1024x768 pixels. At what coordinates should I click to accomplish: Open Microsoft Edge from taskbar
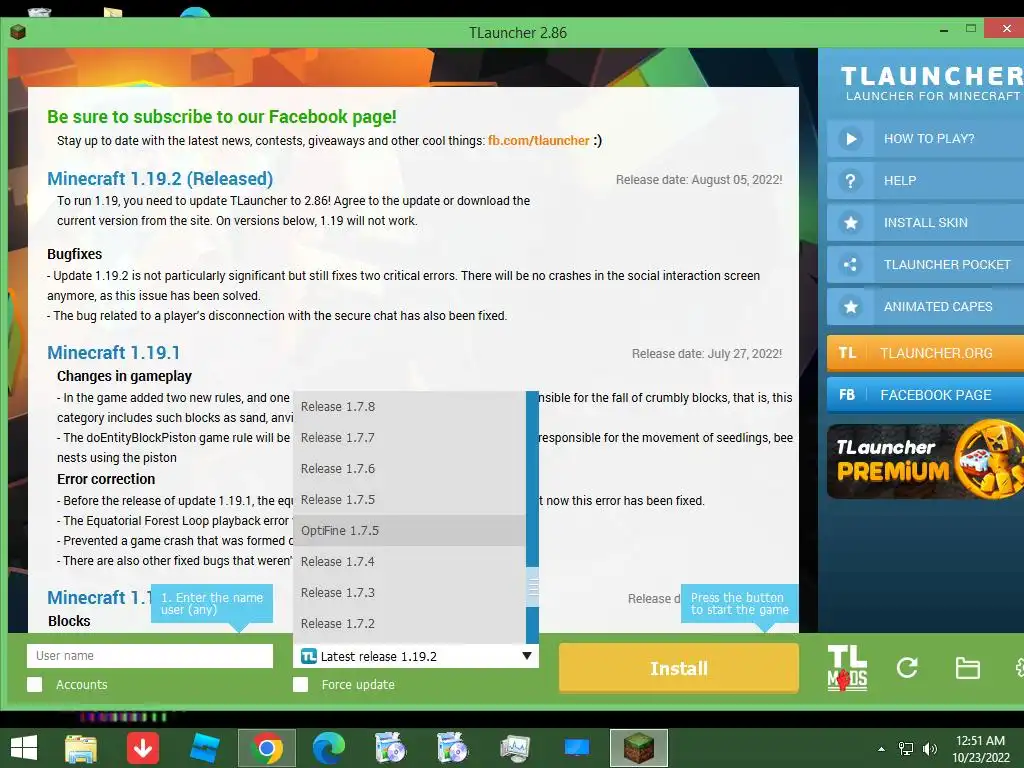(328, 748)
